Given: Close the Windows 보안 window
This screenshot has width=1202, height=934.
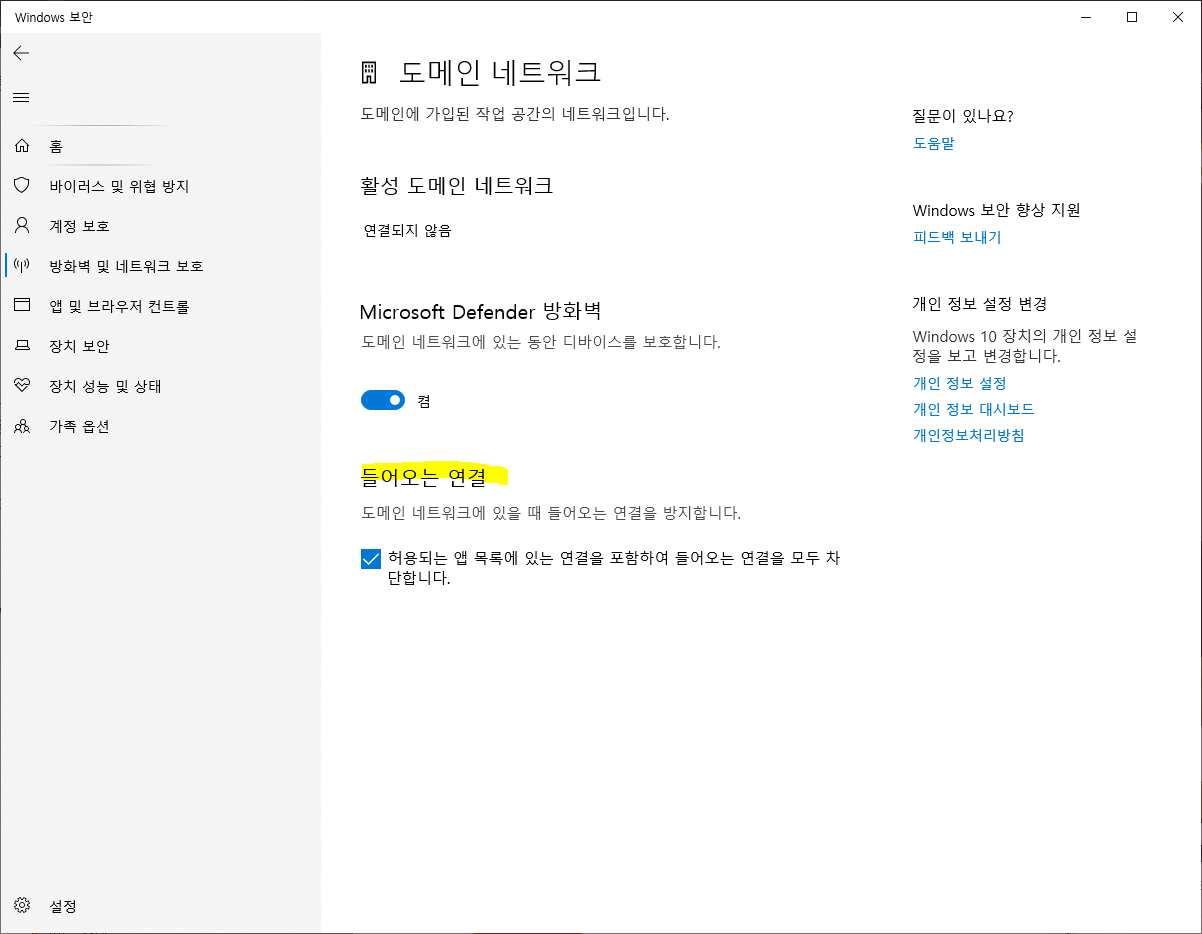Looking at the screenshot, I should tap(1178, 17).
